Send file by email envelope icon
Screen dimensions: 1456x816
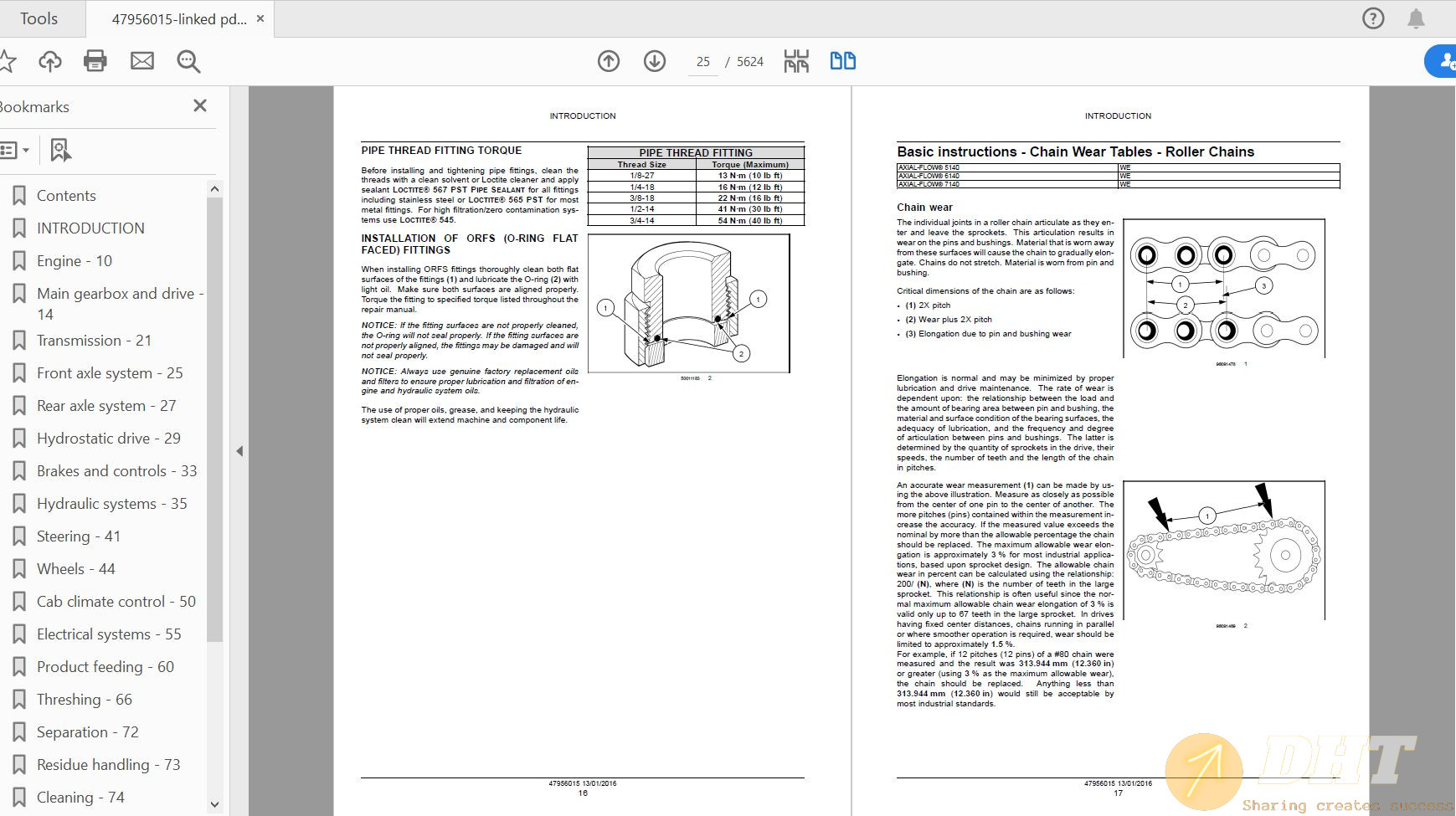142,61
